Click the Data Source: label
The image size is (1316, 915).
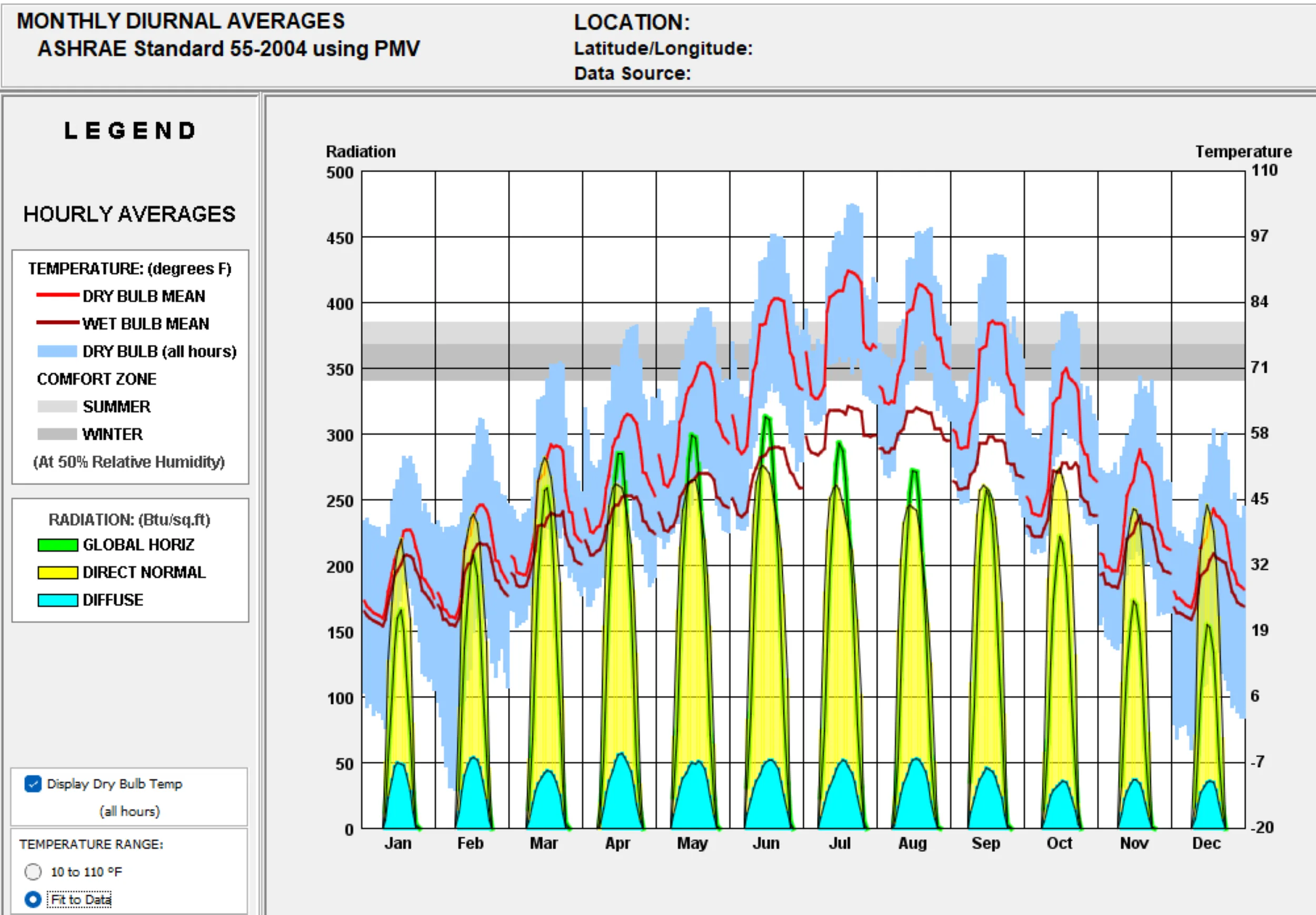(x=632, y=73)
